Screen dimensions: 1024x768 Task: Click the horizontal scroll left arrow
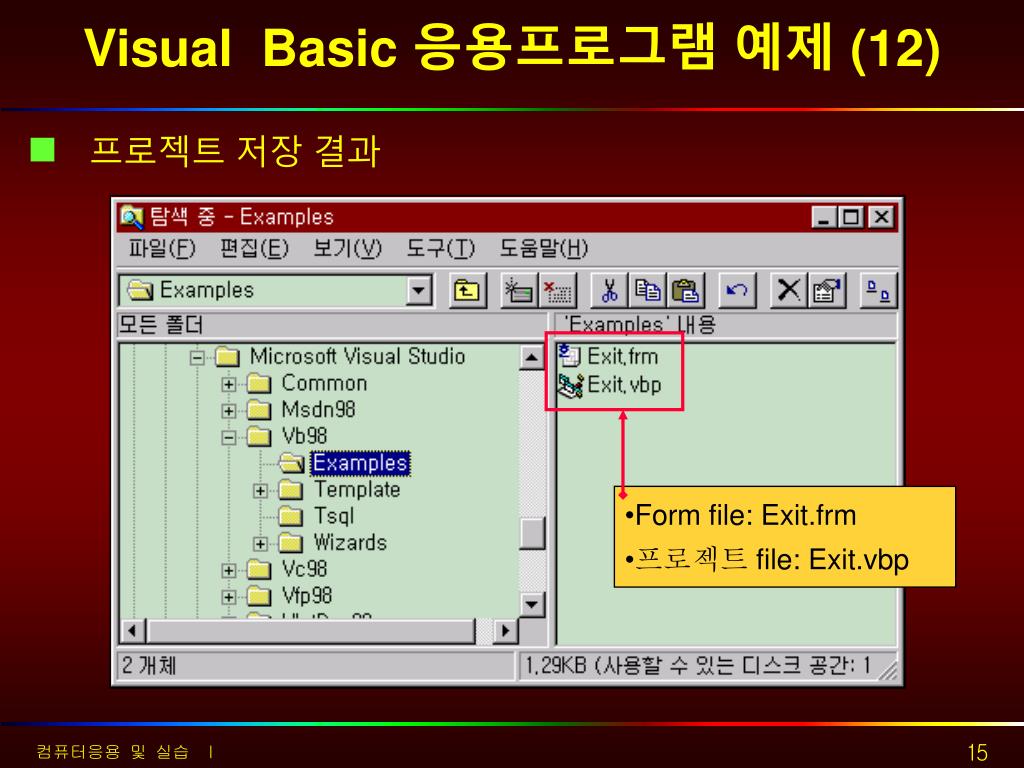tap(133, 631)
